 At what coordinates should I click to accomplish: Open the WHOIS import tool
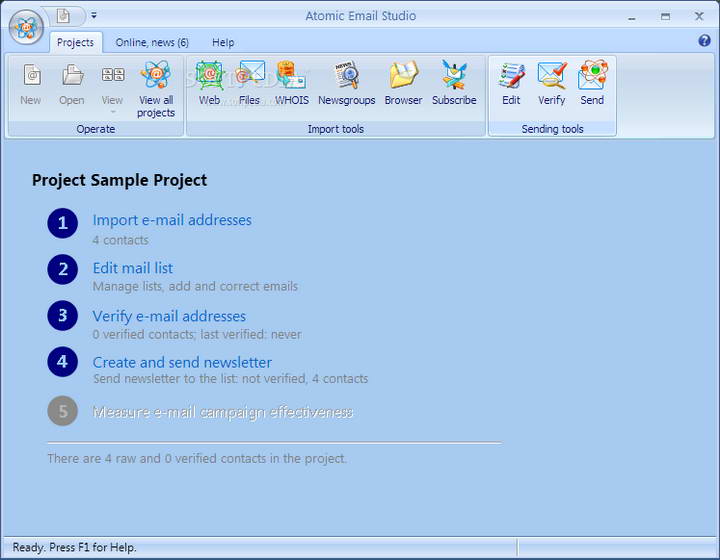coord(292,83)
